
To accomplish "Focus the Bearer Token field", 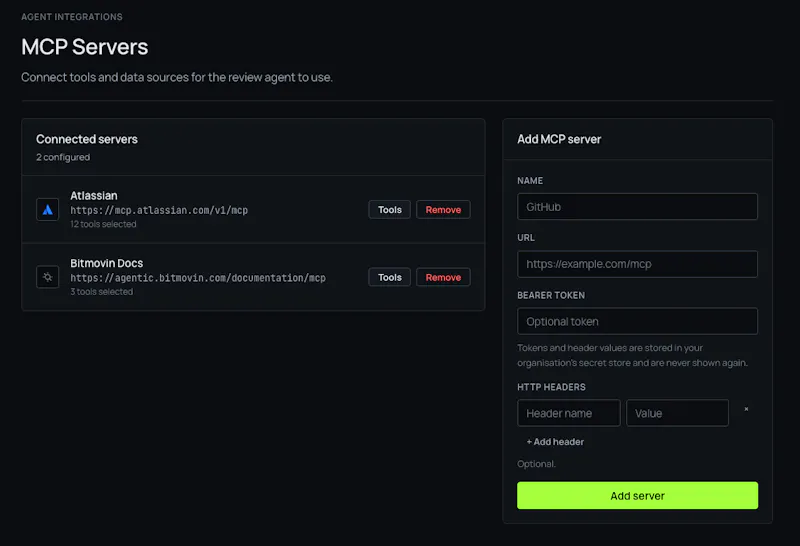I will [x=637, y=321].
